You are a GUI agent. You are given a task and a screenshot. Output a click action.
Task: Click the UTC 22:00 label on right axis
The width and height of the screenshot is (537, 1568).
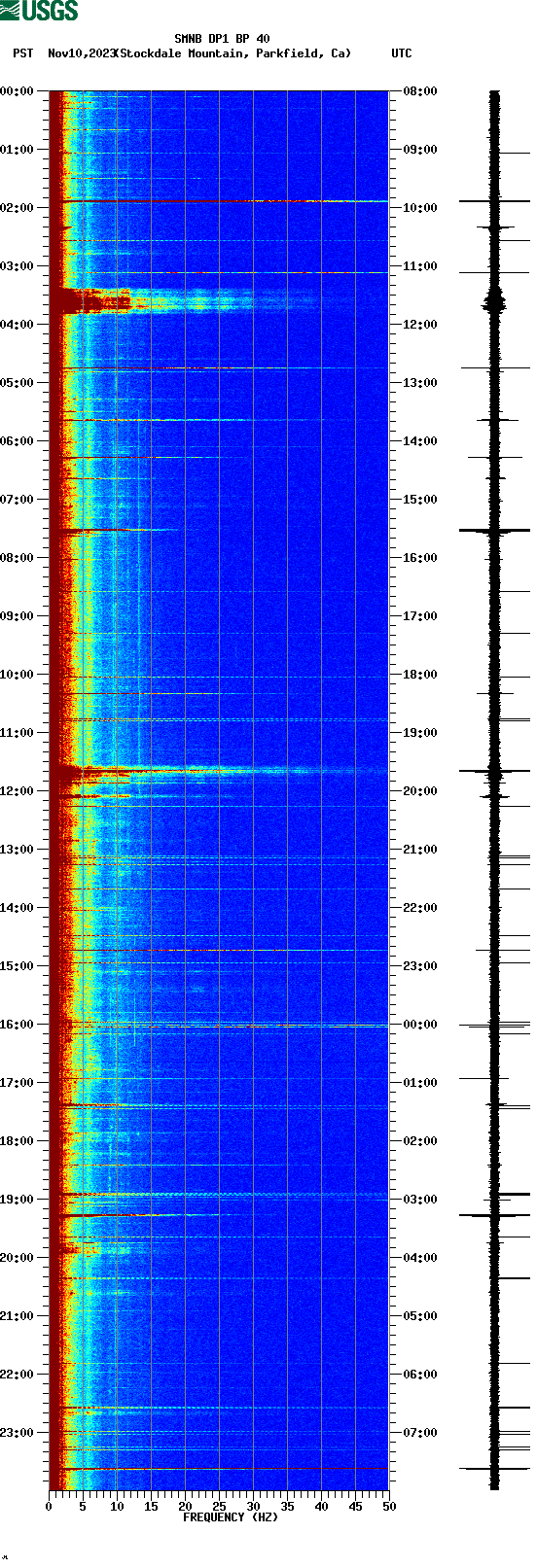click(x=419, y=908)
